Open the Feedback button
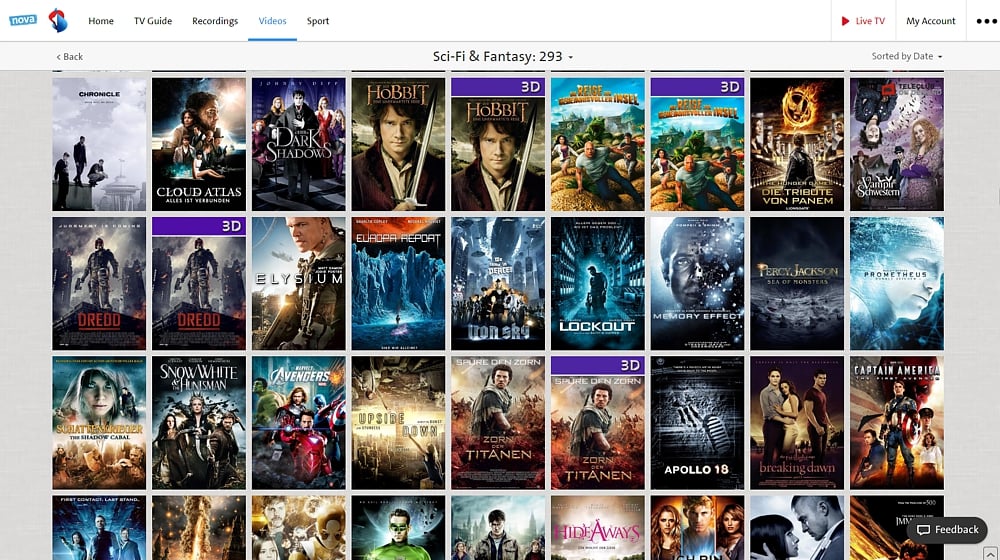 pos(948,529)
